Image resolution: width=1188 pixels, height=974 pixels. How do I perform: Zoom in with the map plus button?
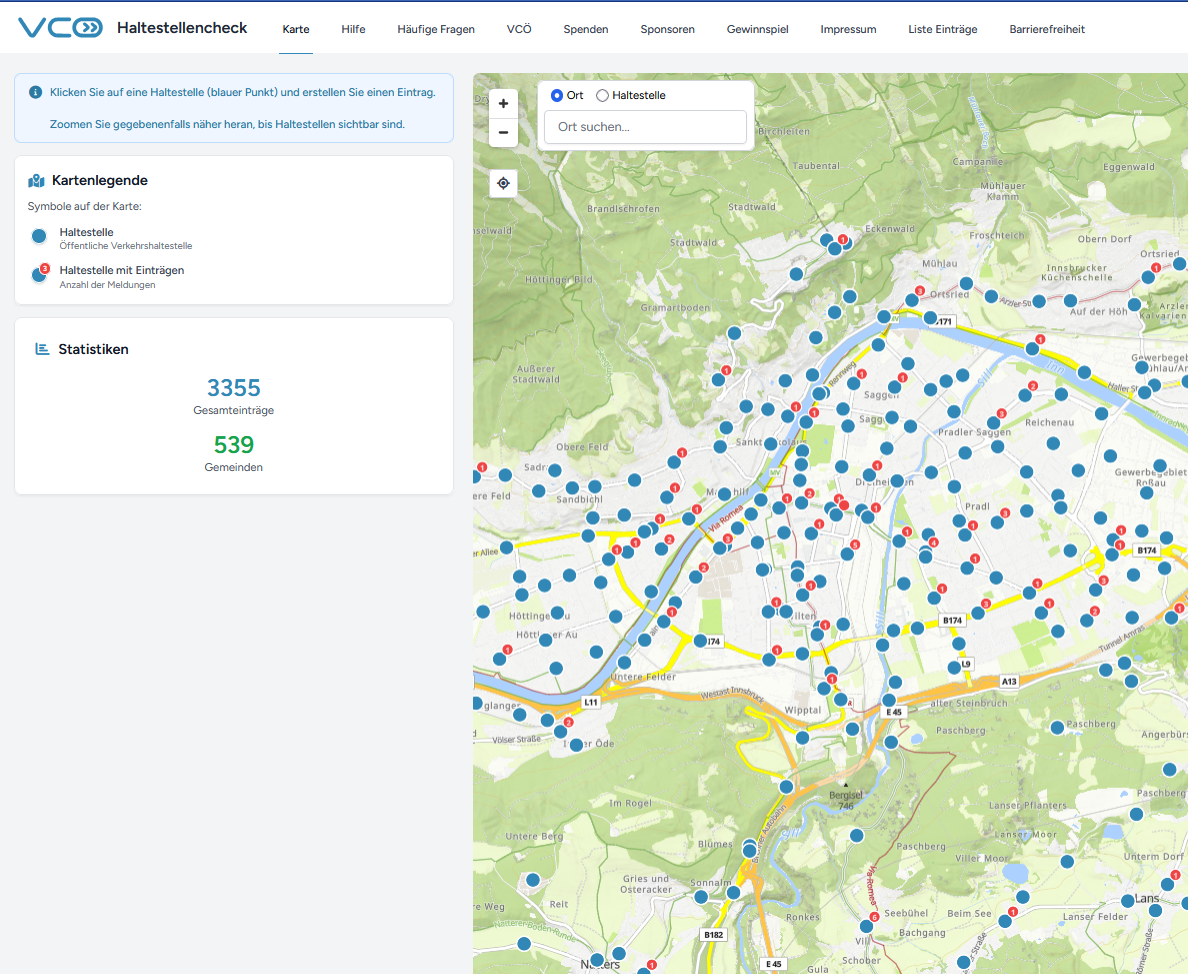pyautogui.click(x=503, y=103)
